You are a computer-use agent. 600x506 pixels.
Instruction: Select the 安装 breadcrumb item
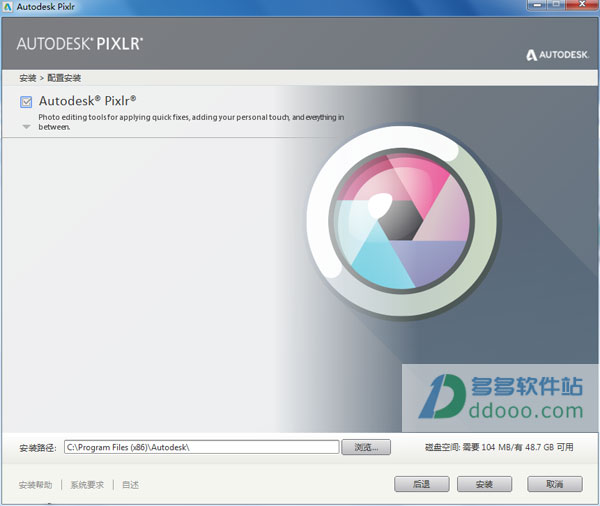(x=28, y=78)
